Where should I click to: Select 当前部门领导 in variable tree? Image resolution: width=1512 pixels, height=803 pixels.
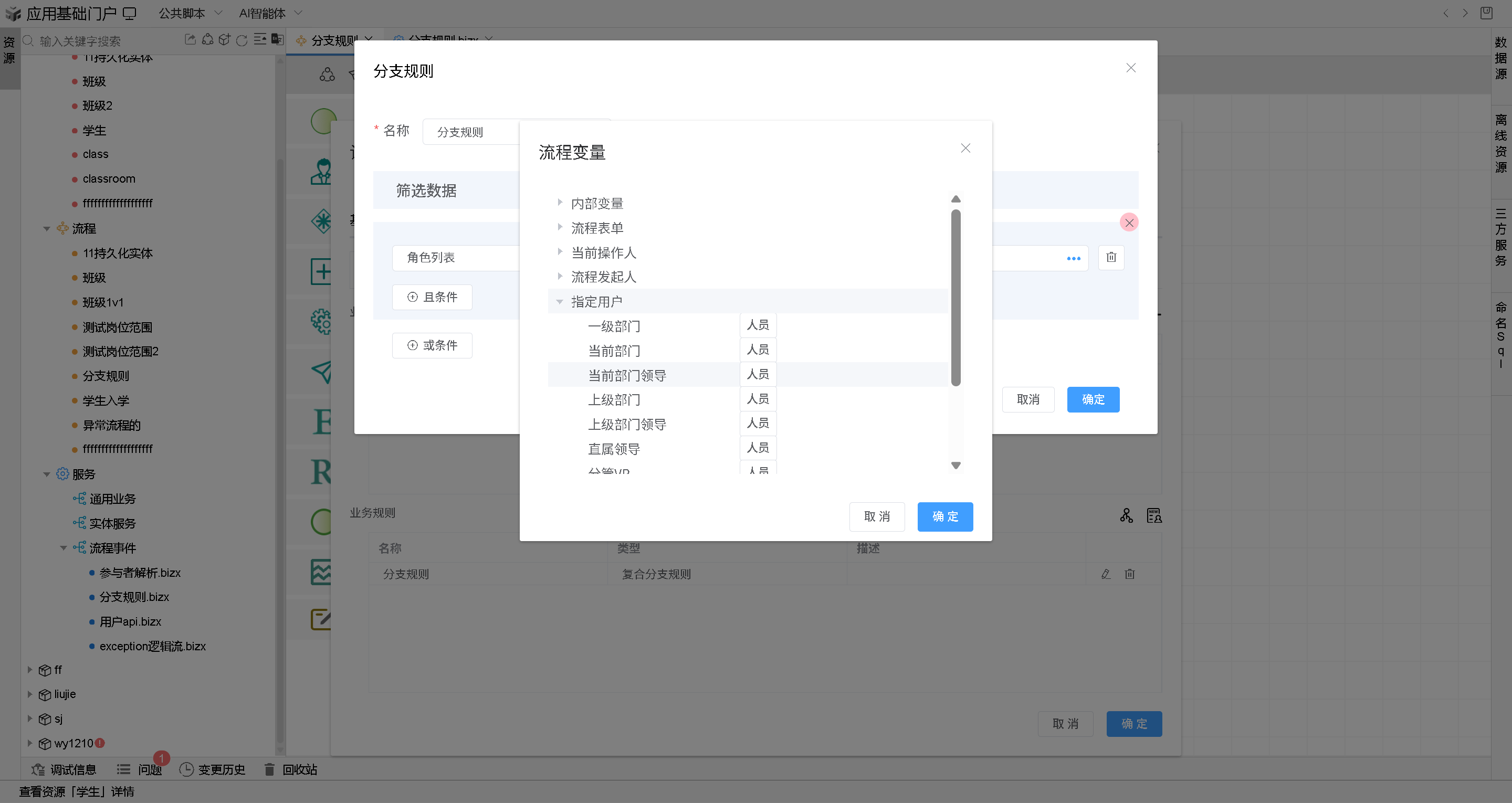click(627, 375)
